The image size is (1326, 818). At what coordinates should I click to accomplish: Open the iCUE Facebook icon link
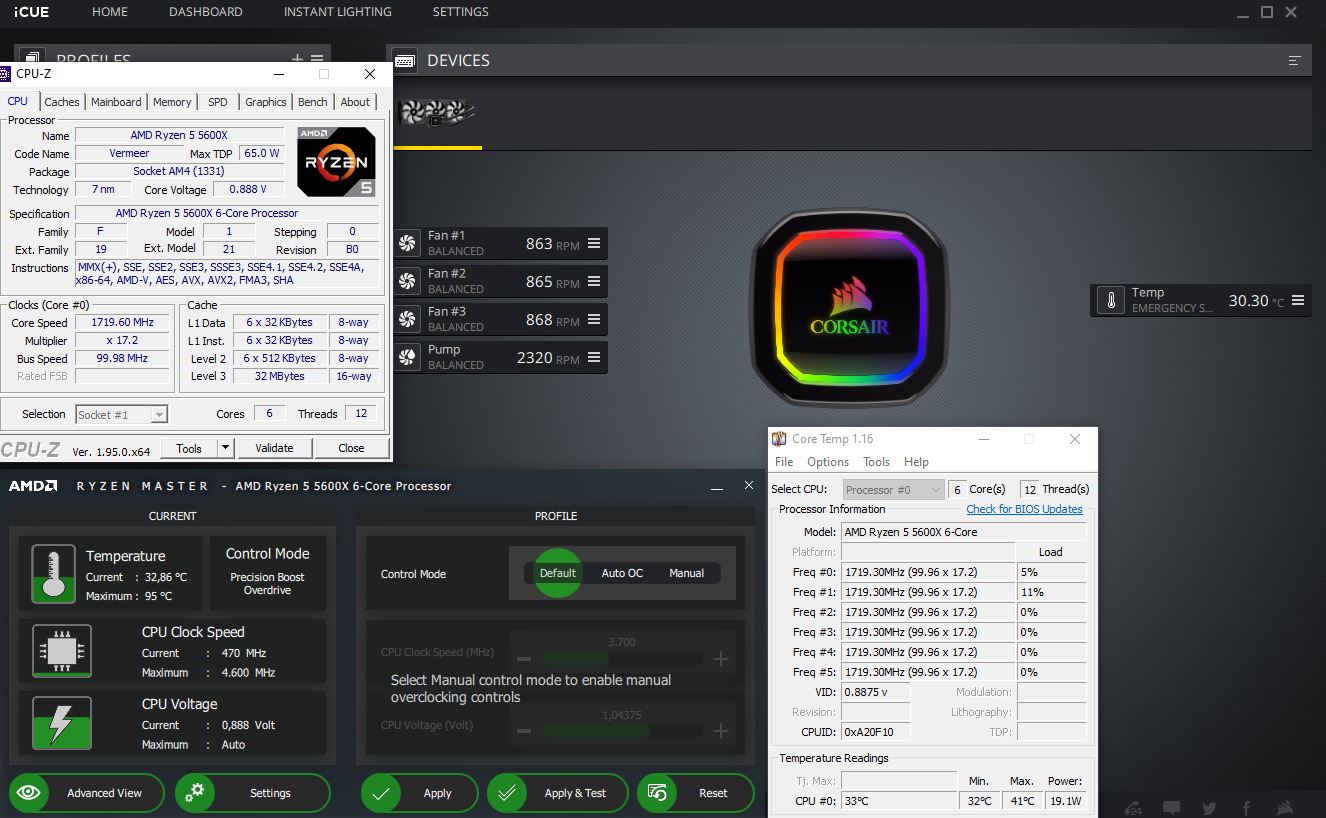[x=1247, y=808]
